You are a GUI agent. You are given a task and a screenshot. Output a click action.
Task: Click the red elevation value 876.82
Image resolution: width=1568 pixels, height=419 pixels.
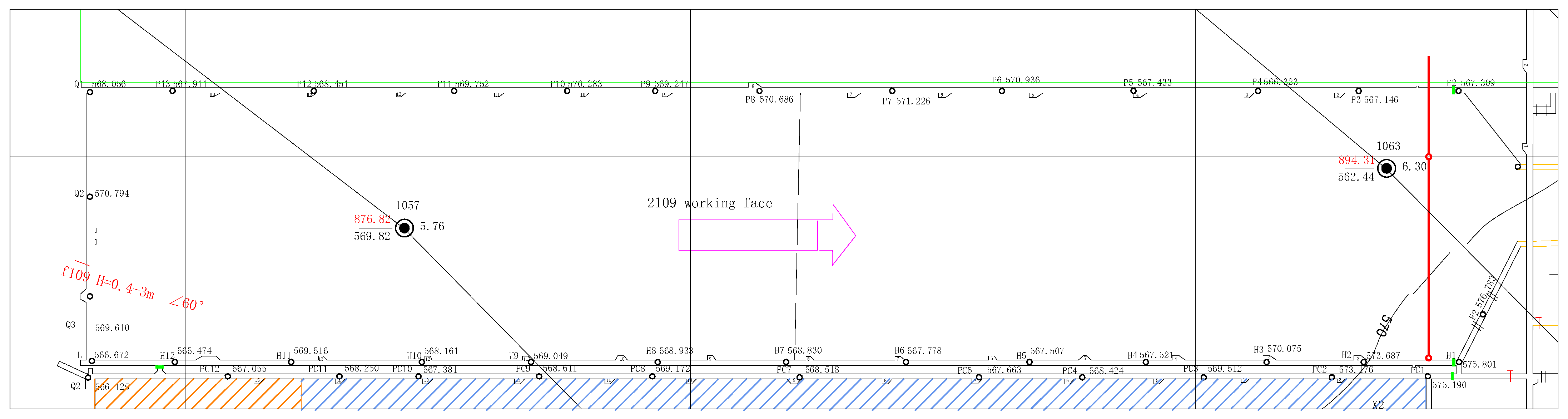click(x=372, y=219)
